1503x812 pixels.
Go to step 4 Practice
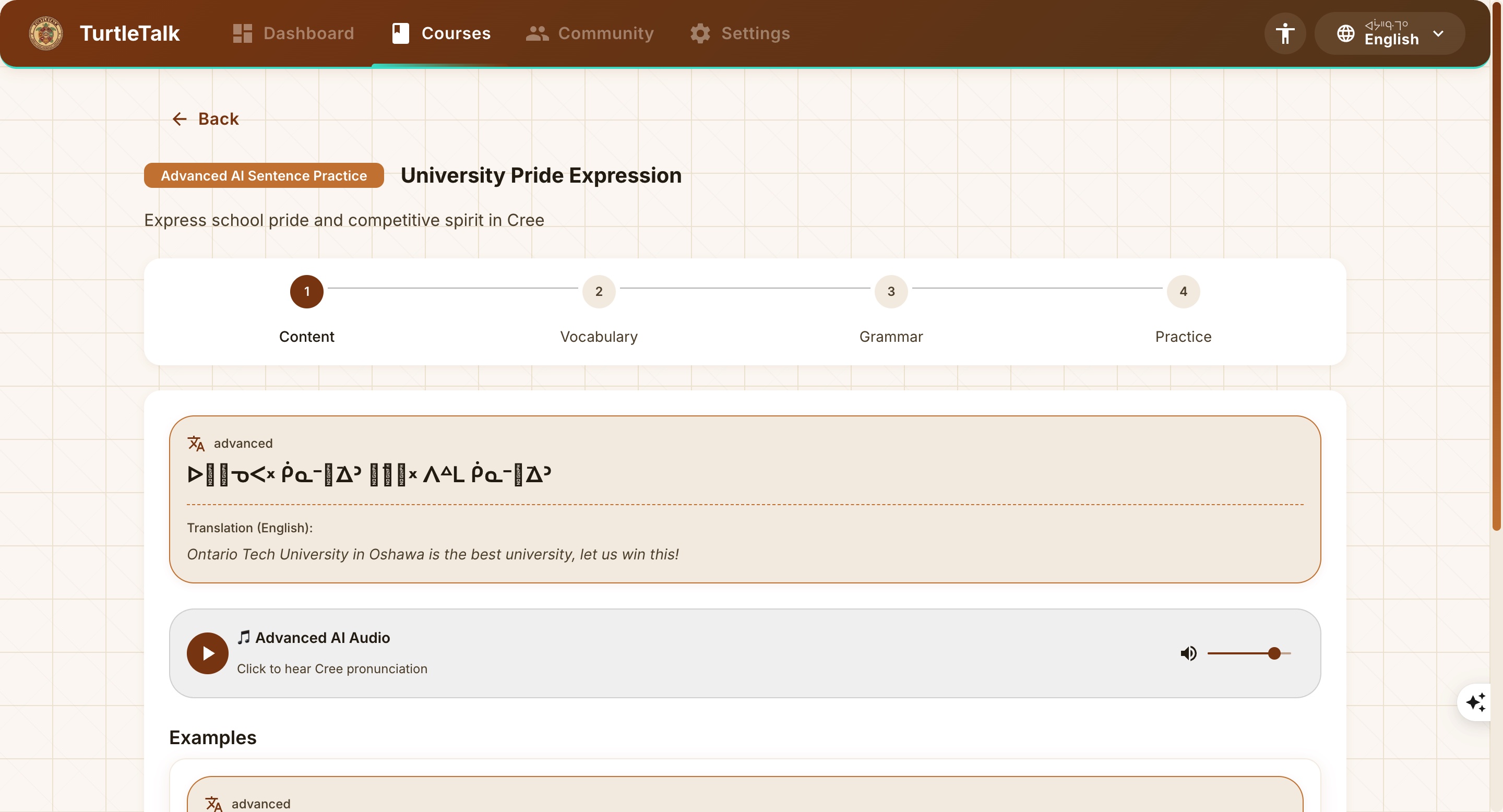1183,291
